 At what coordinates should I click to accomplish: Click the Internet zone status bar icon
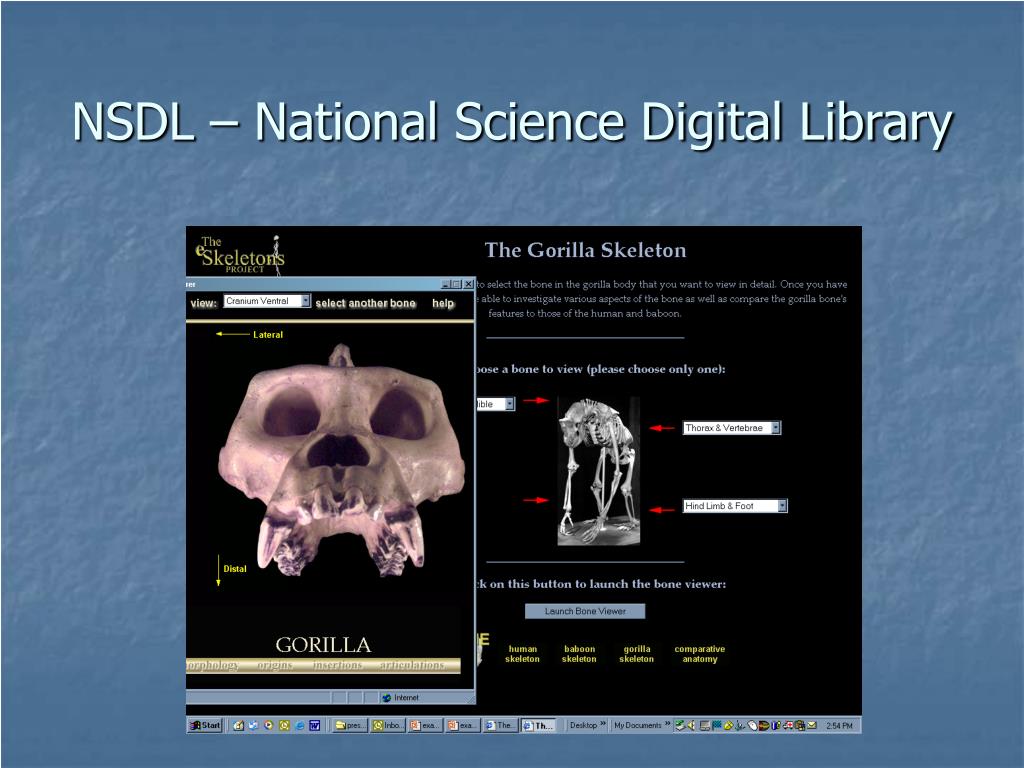pos(387,697)
